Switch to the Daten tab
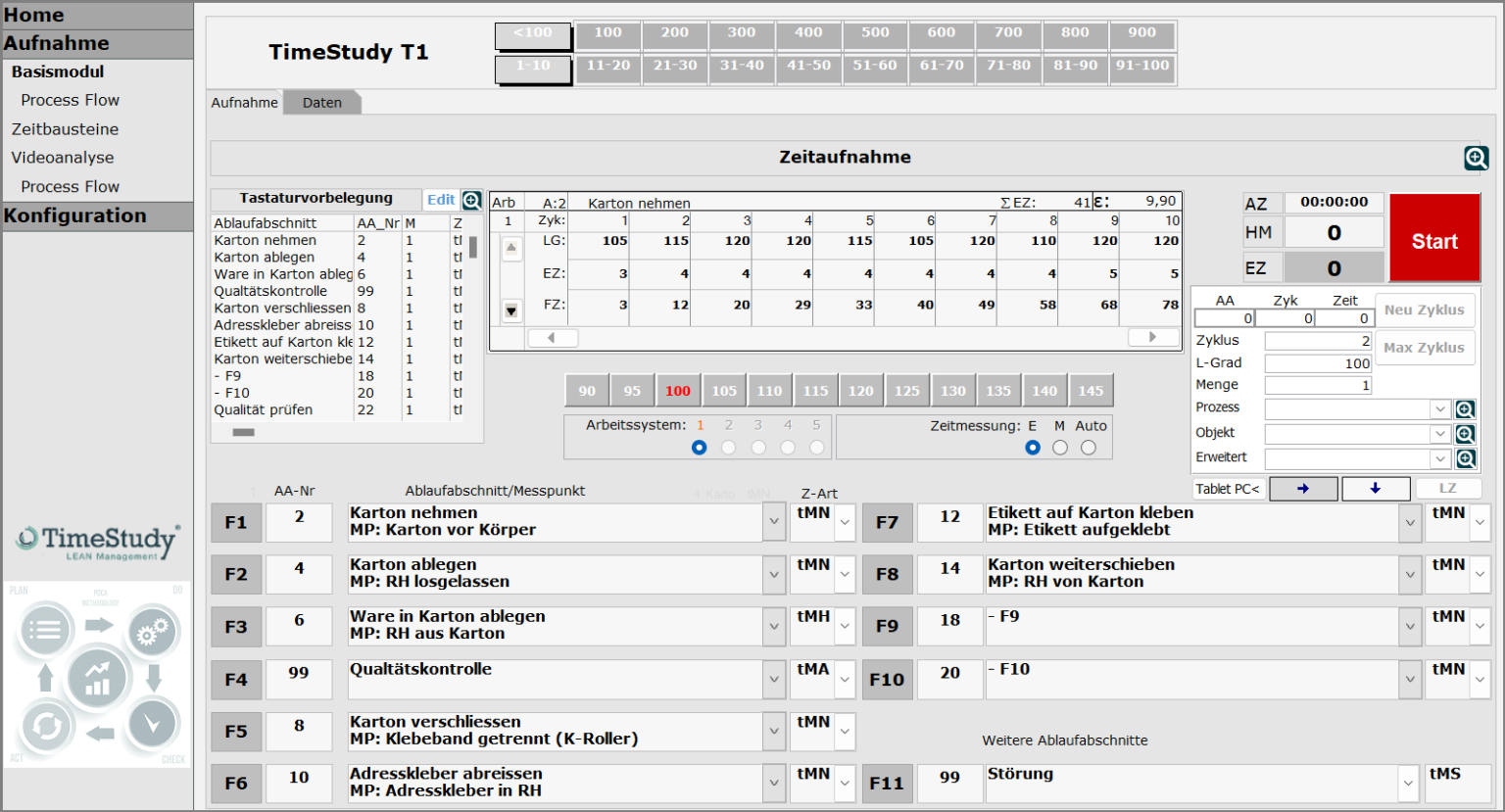Image resolution: width=1505 pixels, height=812 pixels. [321, 103]
